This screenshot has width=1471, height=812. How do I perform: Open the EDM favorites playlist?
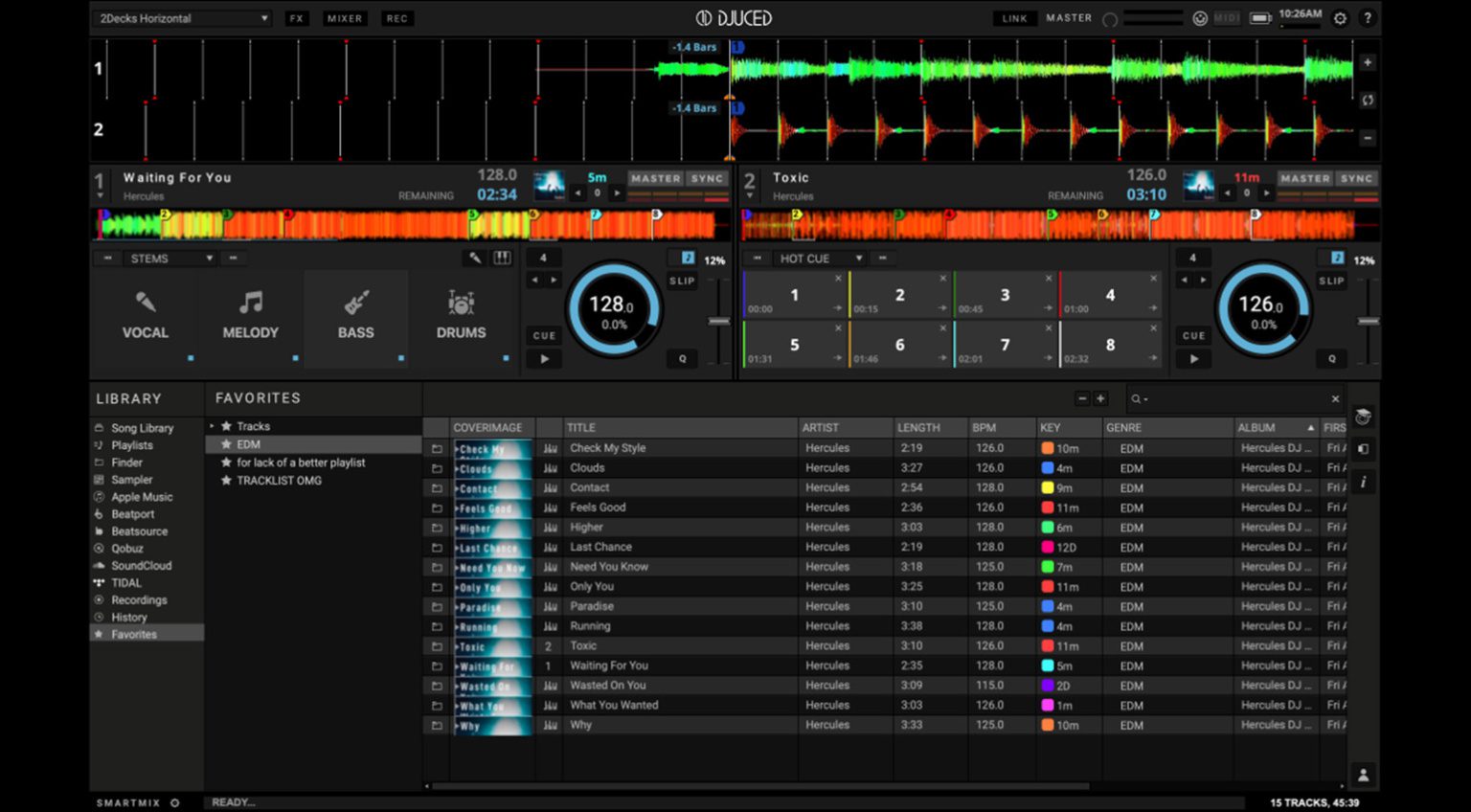(249, 443)
